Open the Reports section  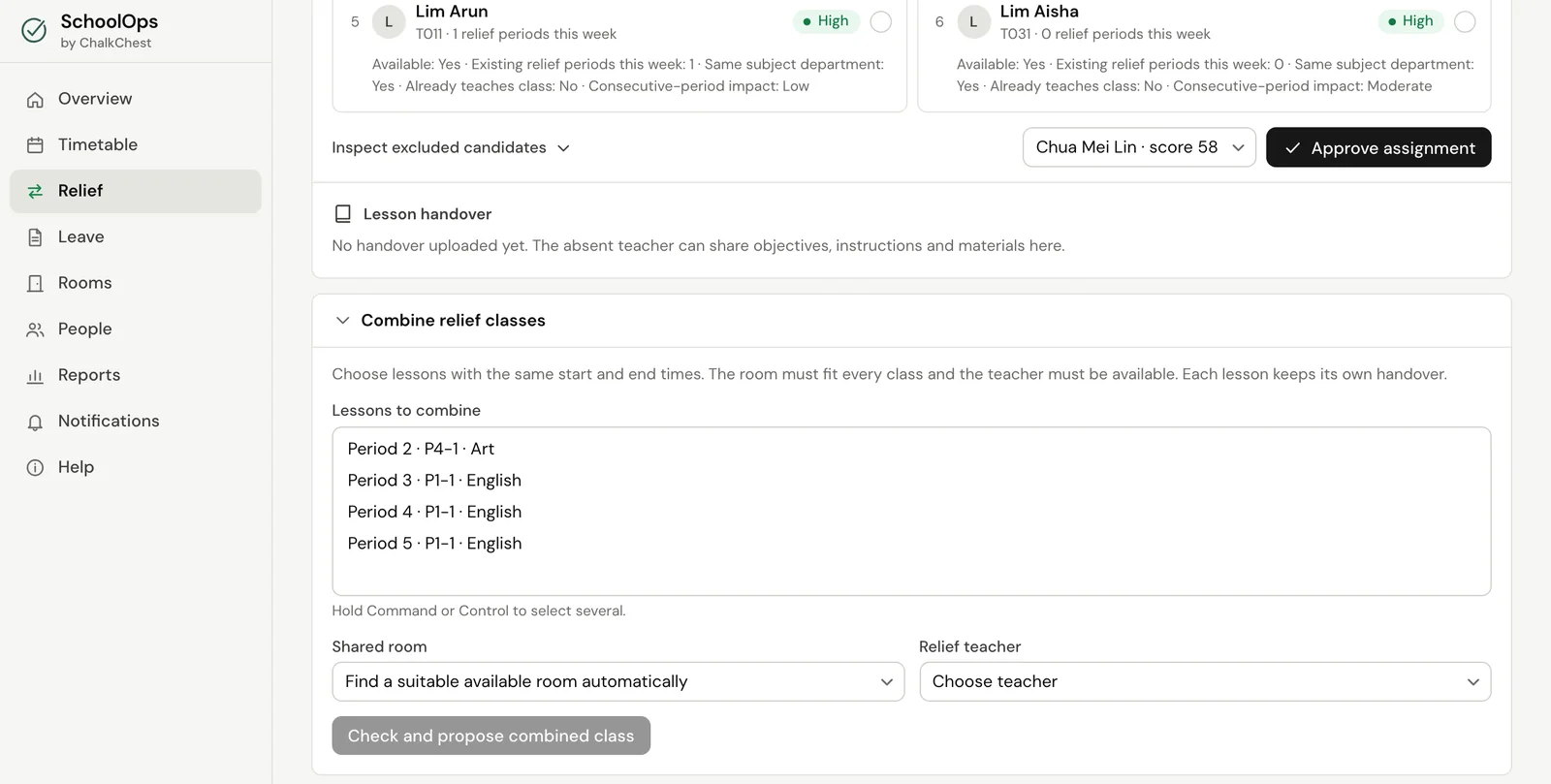(x=136, y=375)
